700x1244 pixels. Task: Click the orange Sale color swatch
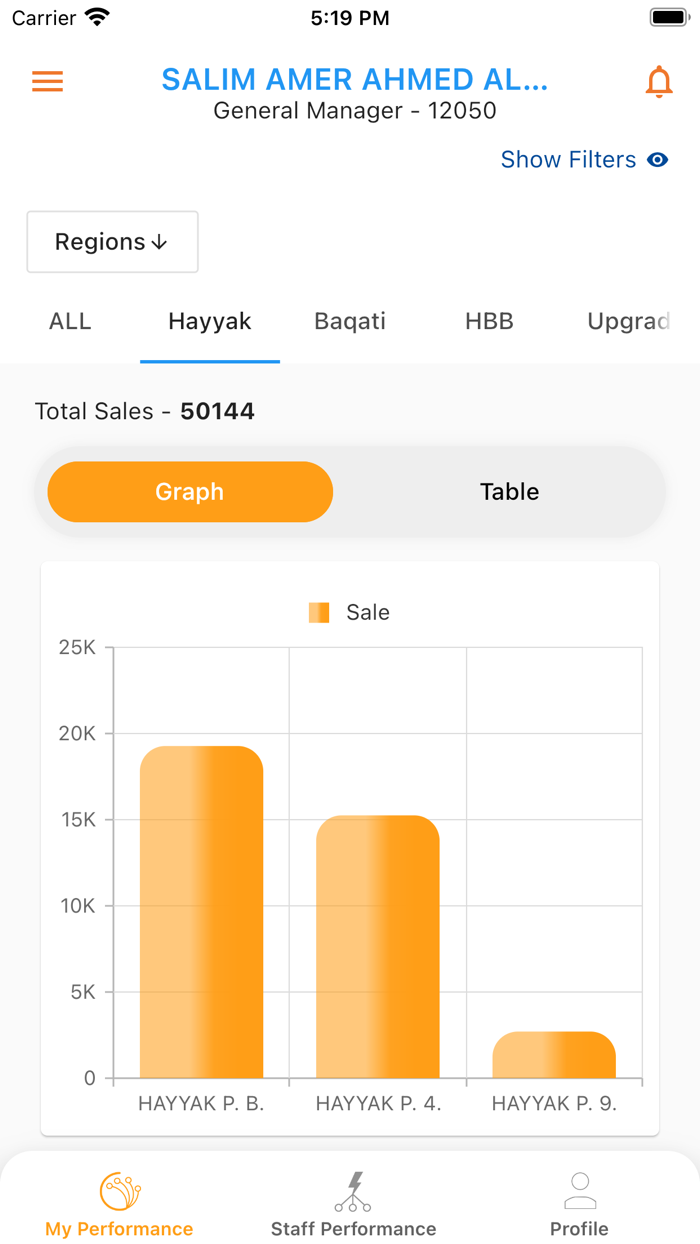319,612
